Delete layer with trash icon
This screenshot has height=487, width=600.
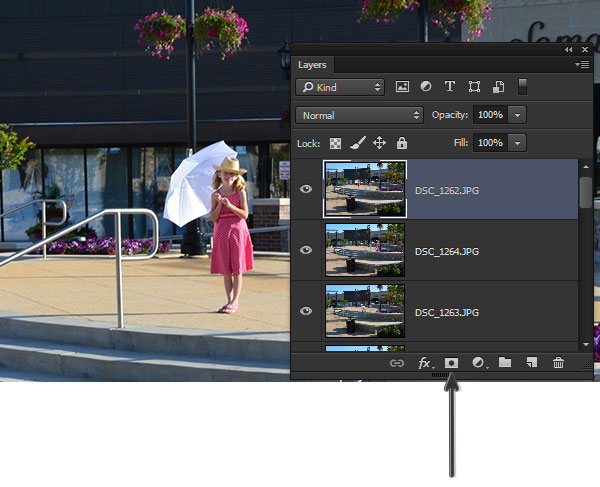558,363
